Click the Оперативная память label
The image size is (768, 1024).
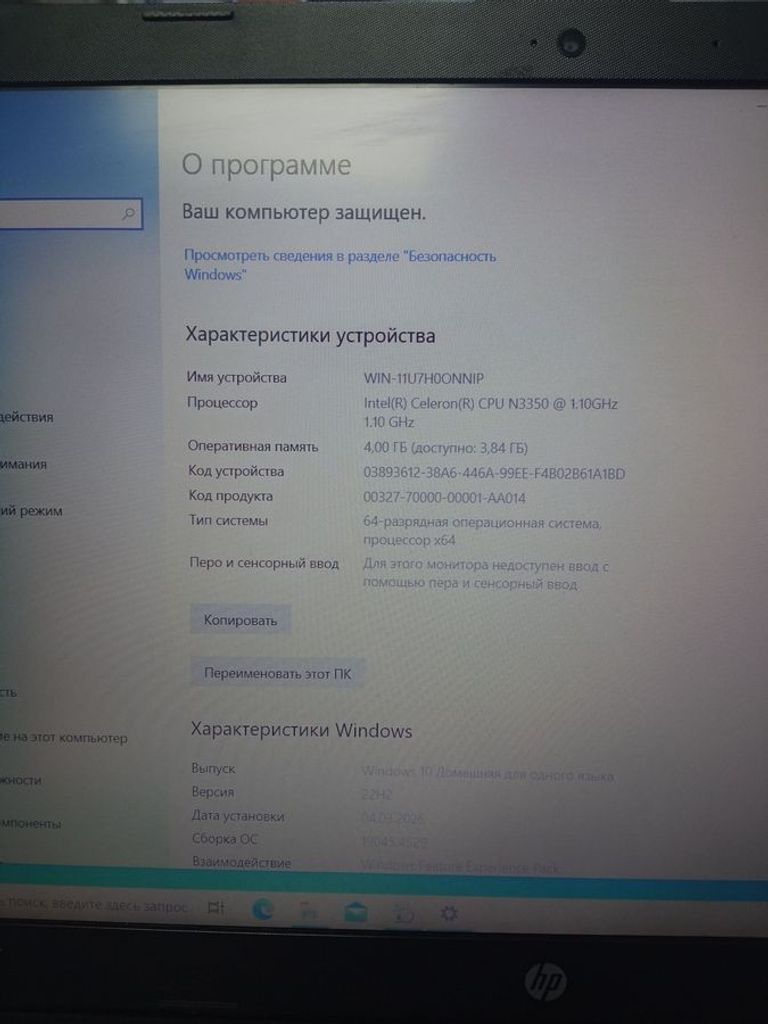pos(253,447)
